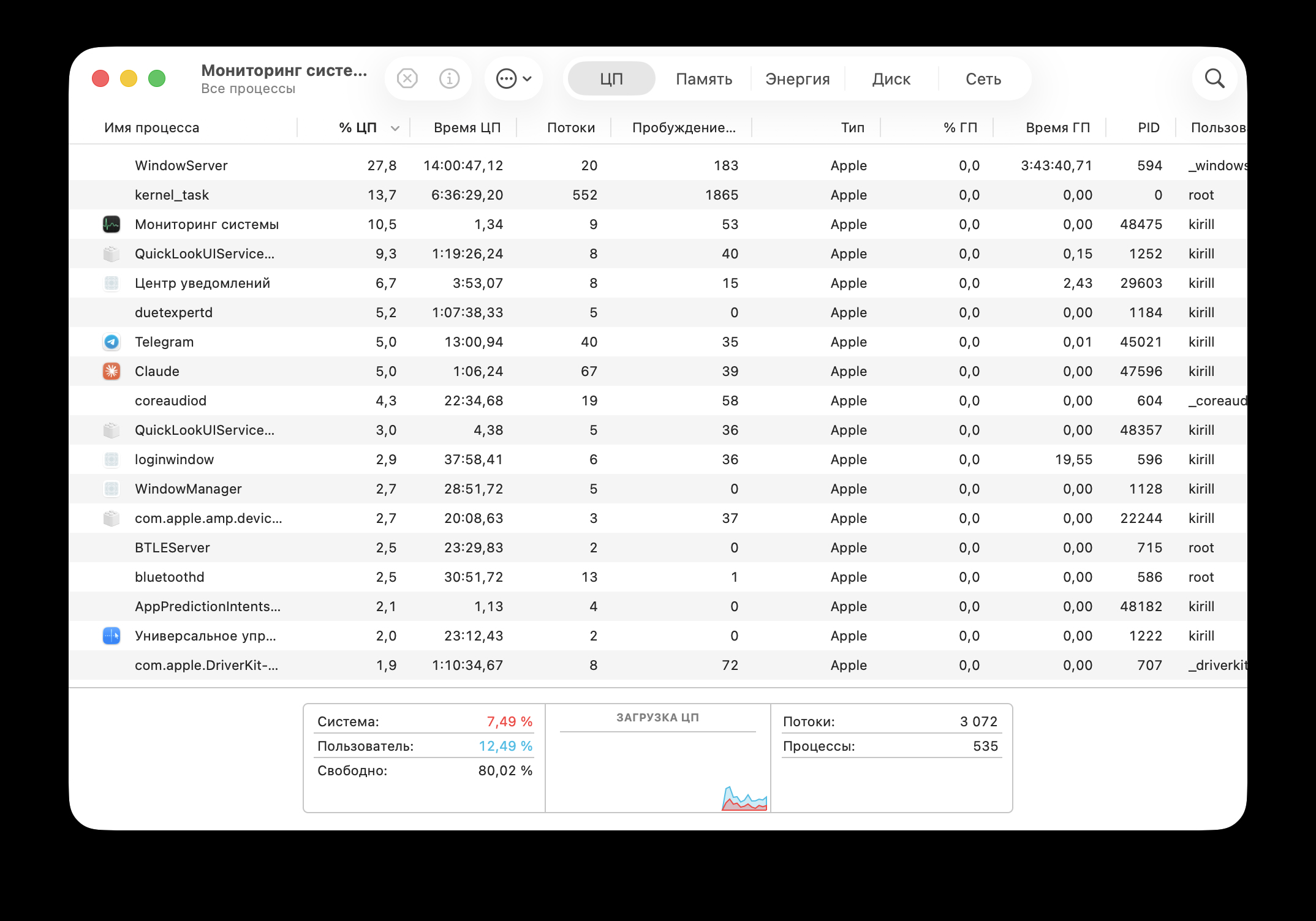Screen dimensions: 1316x921
Task: Select the Сеть tab
Action: coord(983,79)
